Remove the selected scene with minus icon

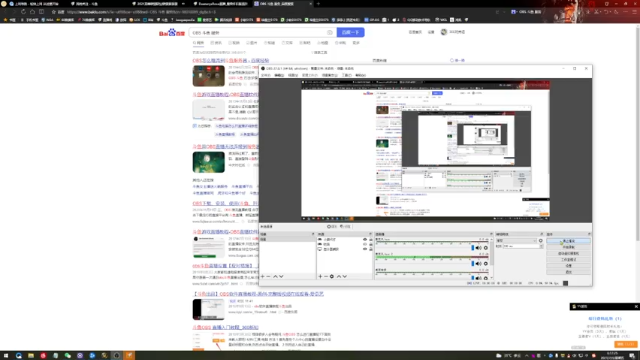click(268, 277)
